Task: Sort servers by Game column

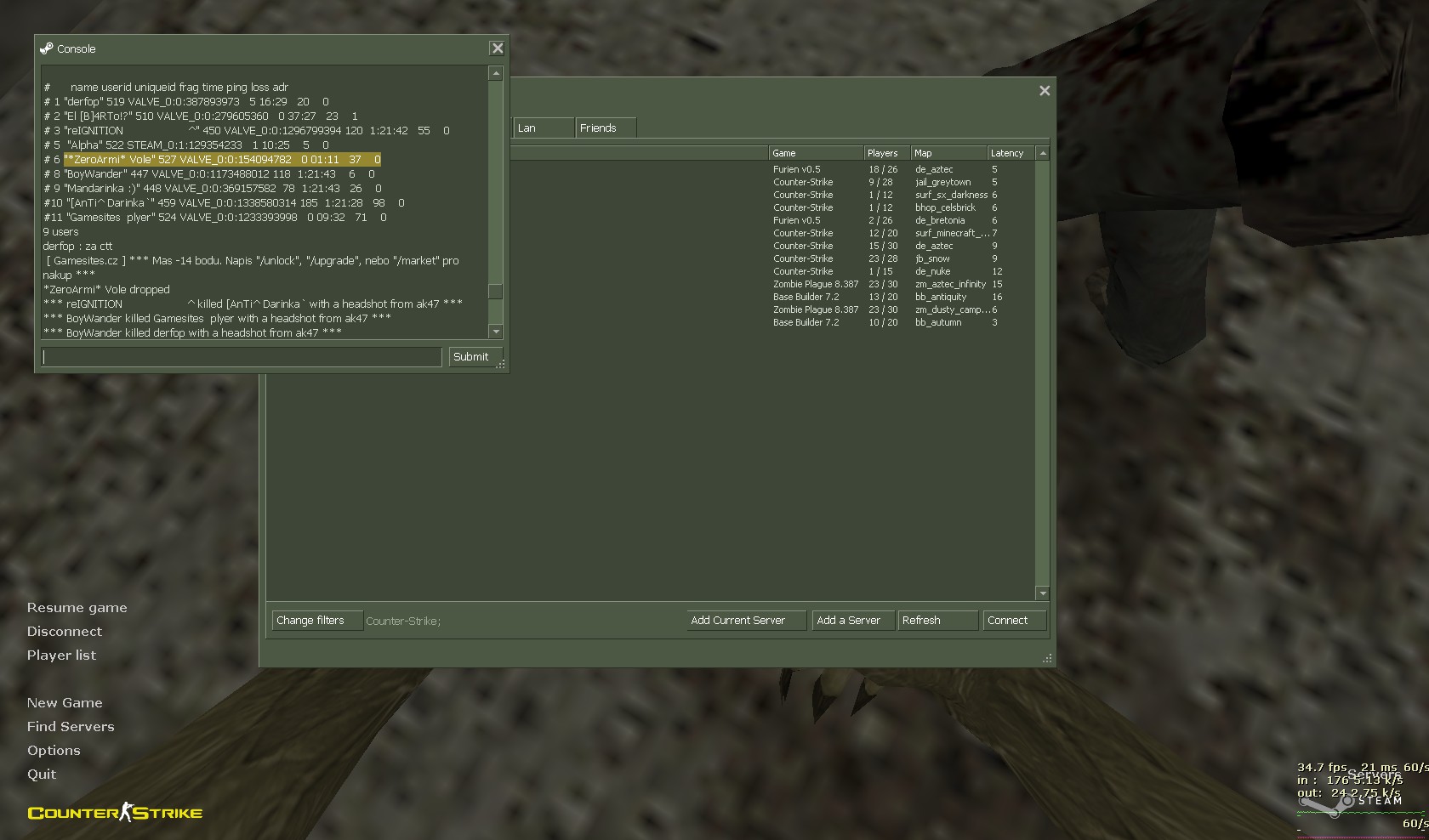Action: pos(816,153)
